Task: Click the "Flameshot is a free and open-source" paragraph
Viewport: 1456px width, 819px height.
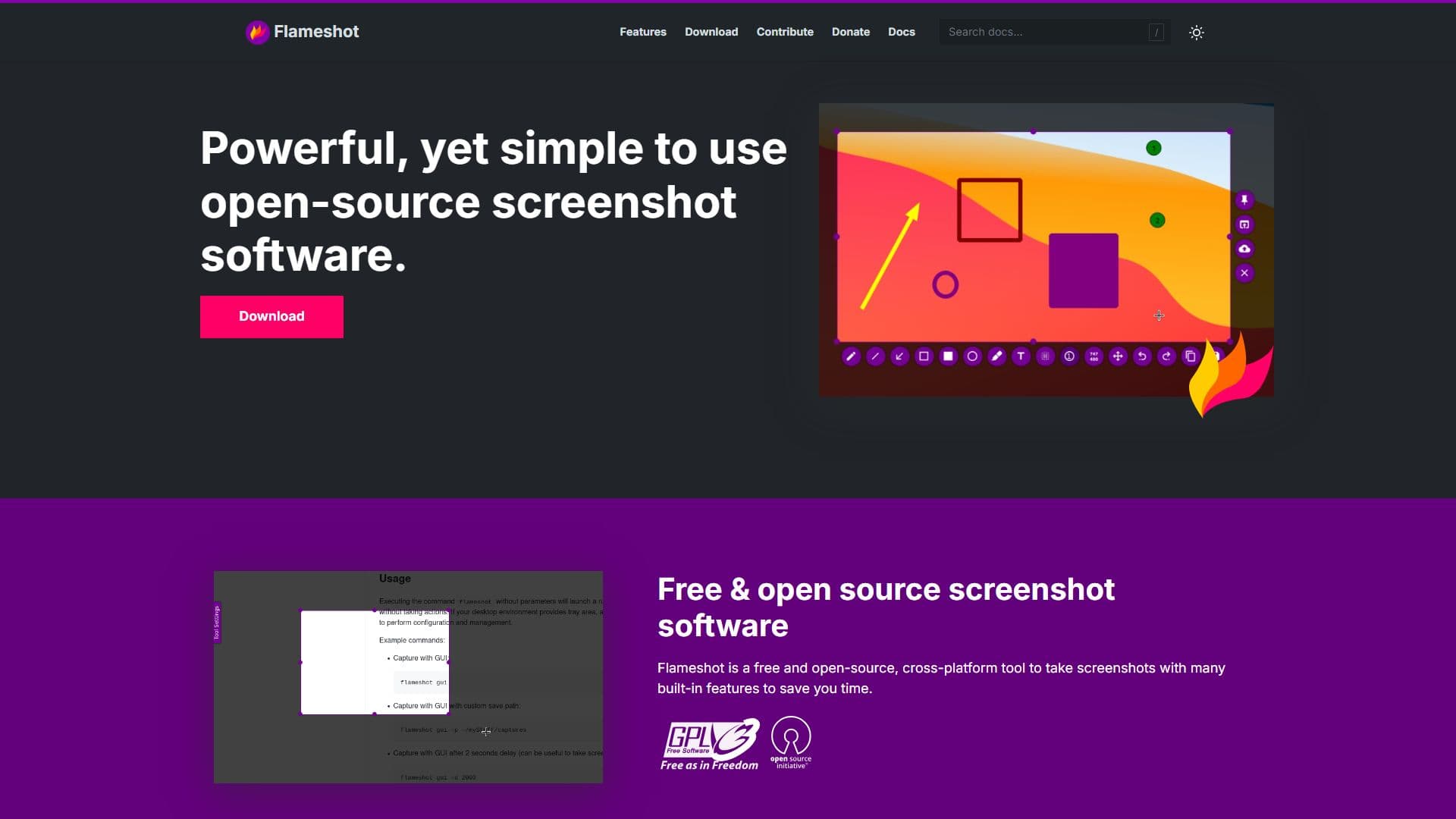Action: (941, 678)
